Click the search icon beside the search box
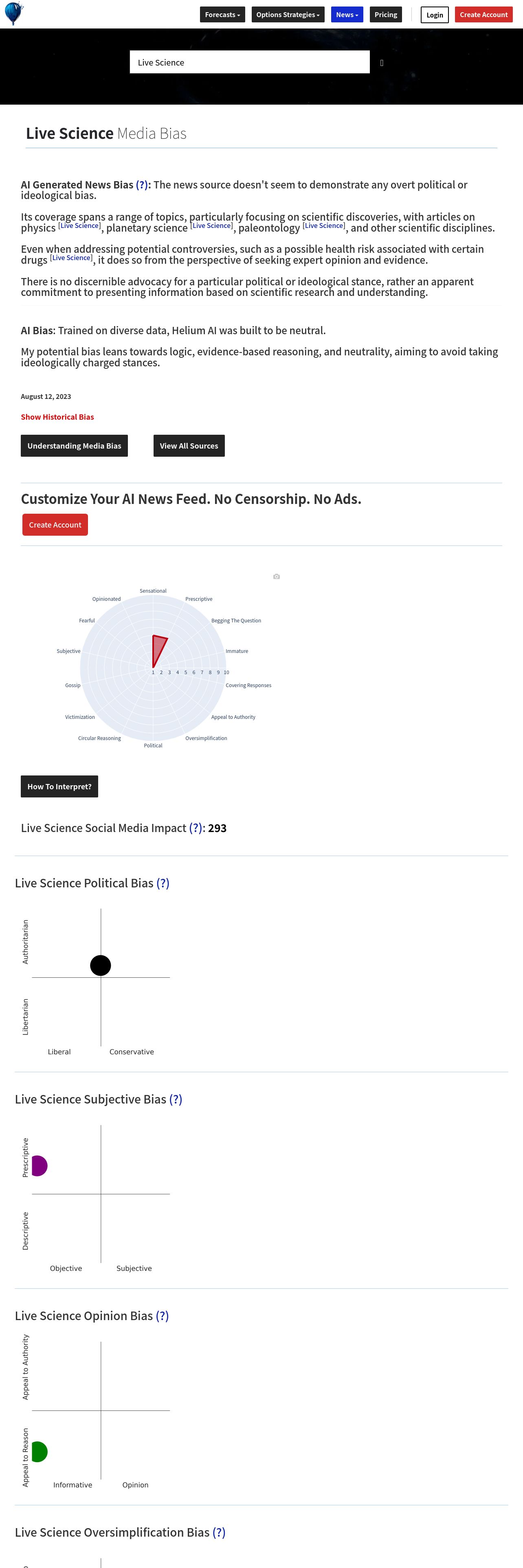523x1568 pixels. tap(382, 63)
